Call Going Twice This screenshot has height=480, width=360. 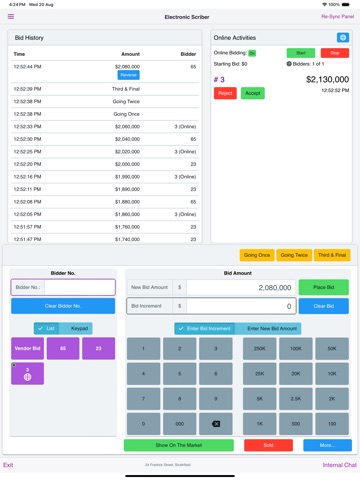pos(294,255)
